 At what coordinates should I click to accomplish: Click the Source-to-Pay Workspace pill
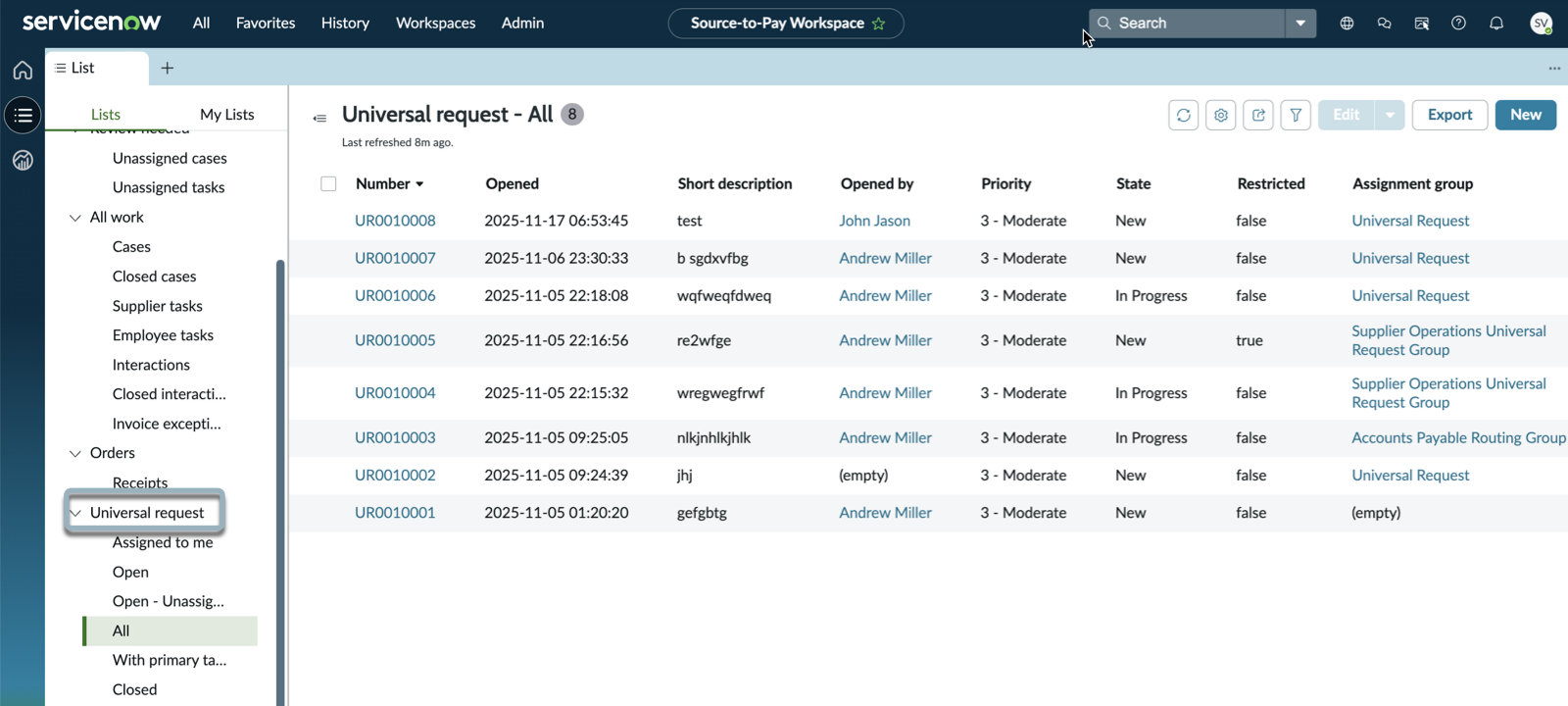785,24
